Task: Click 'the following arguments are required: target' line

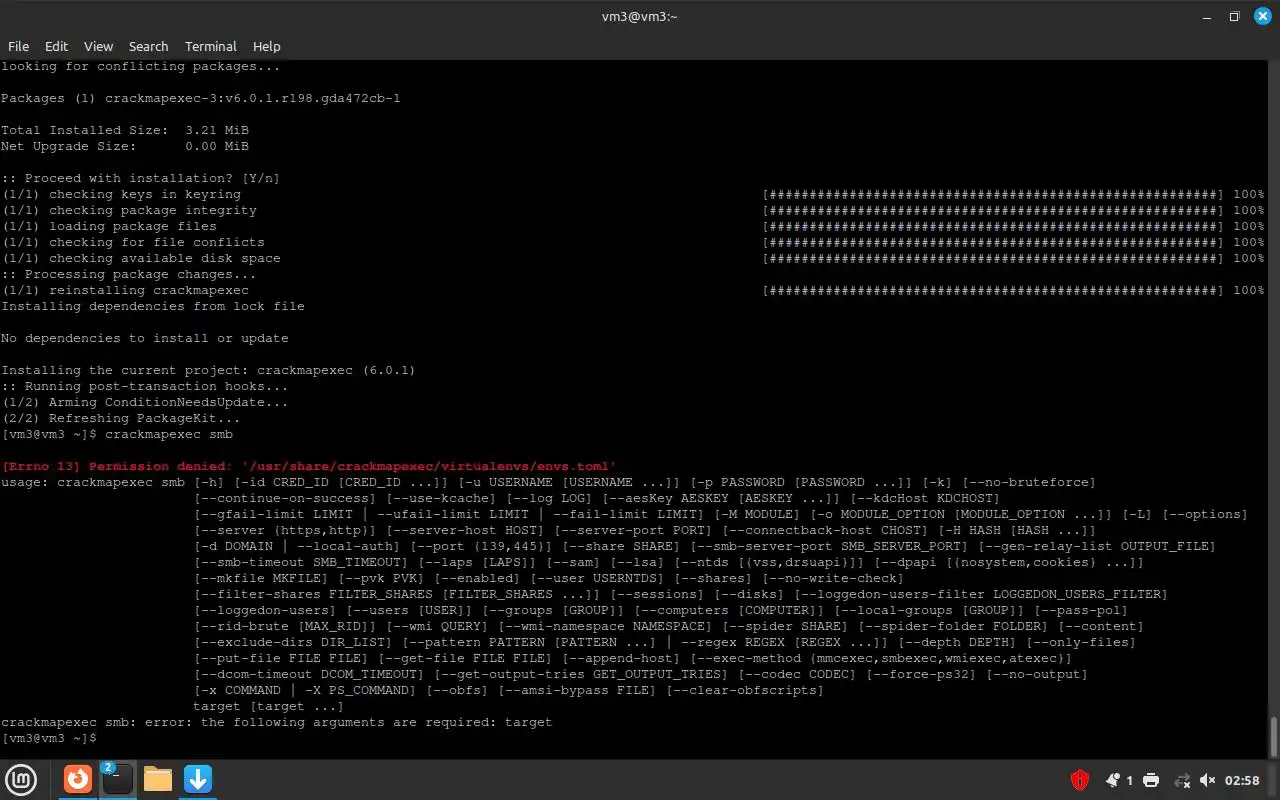Action: (x=376, y=722)
